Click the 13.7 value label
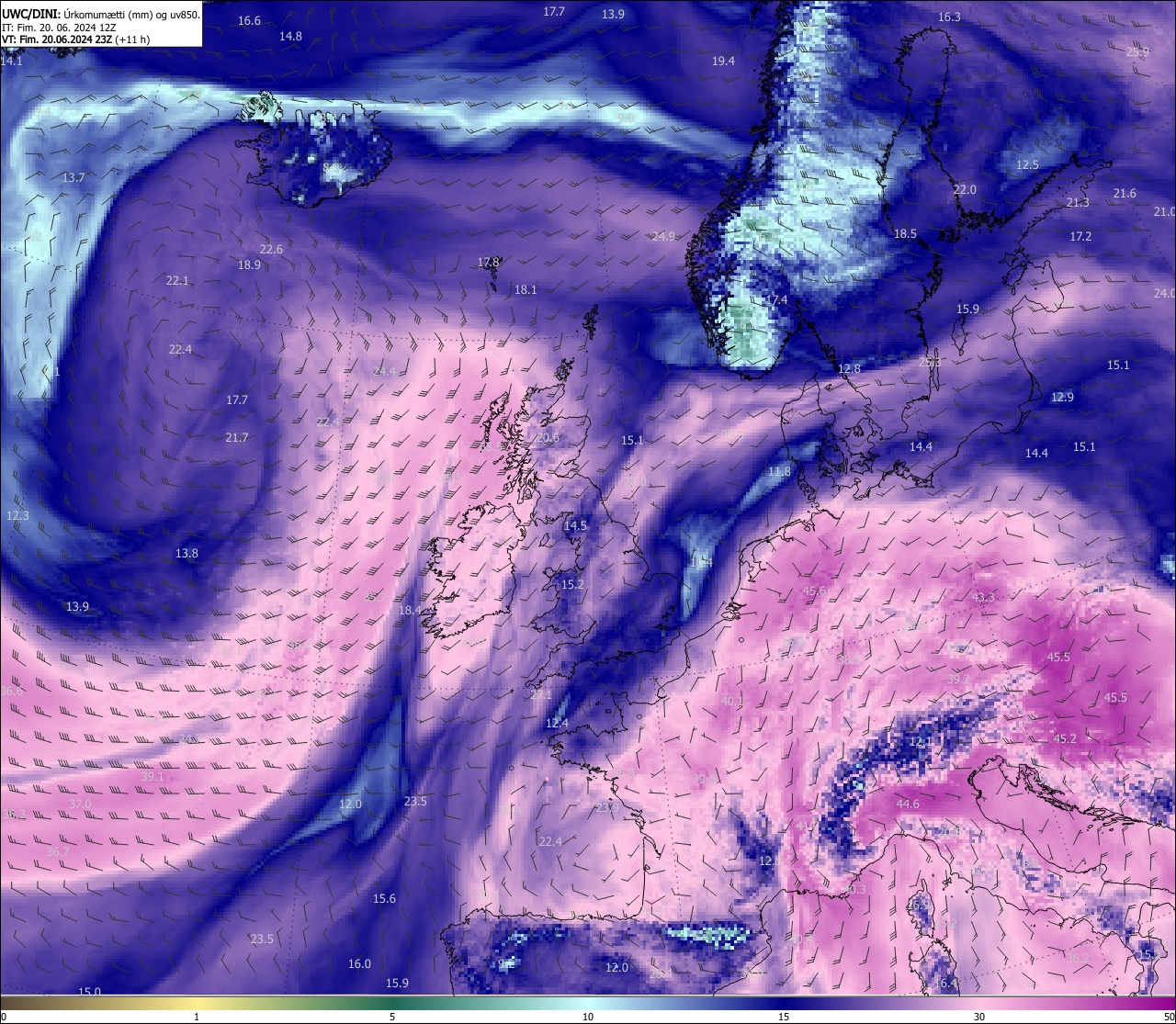The image size is (1176, 1024). pos(73,177)
